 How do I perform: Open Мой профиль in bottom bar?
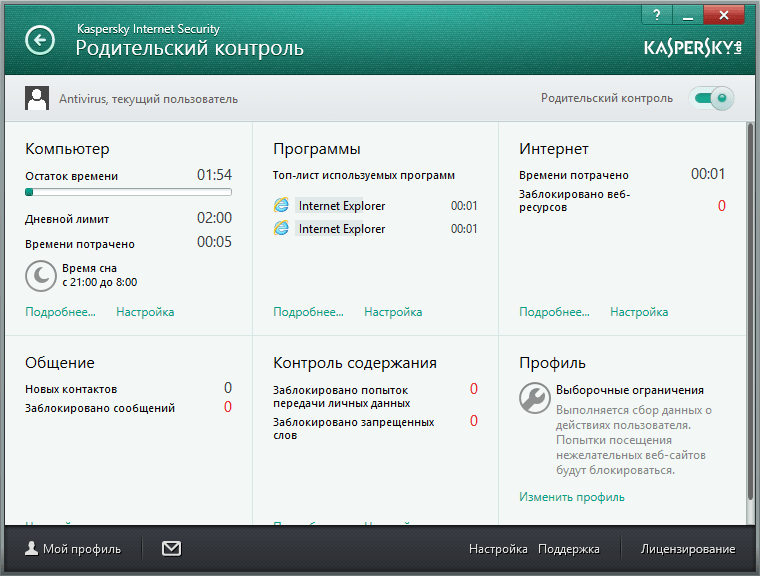[x=73, y=549]
